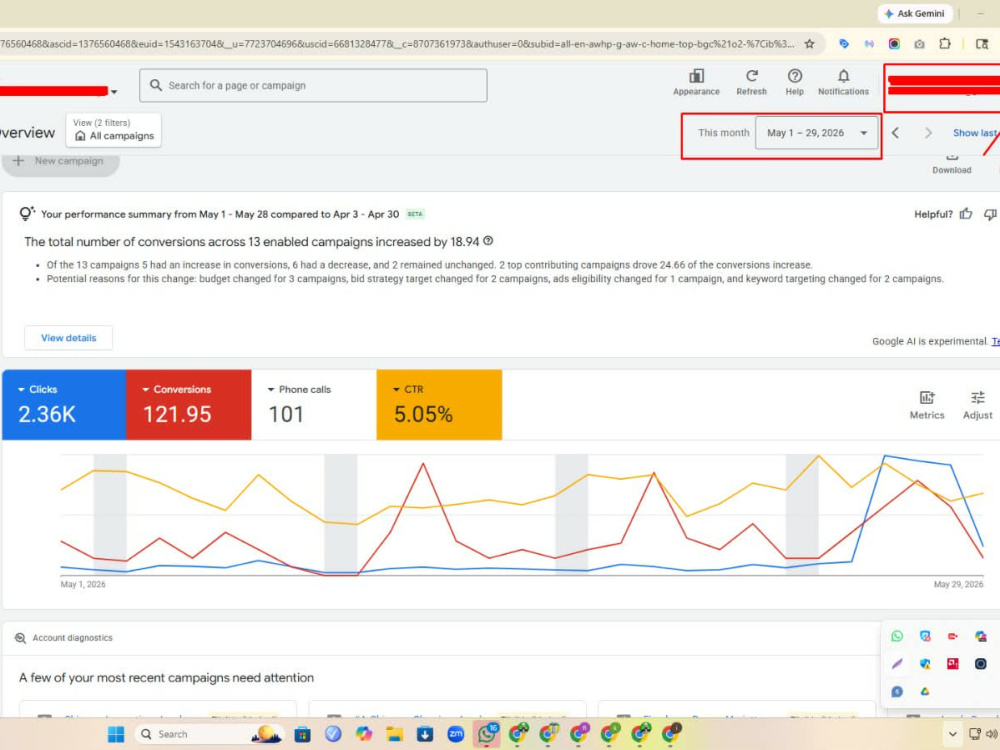Open WhatsApp in the tray overflow popup
Screen dimensions: 1000x750
[897, 636]
